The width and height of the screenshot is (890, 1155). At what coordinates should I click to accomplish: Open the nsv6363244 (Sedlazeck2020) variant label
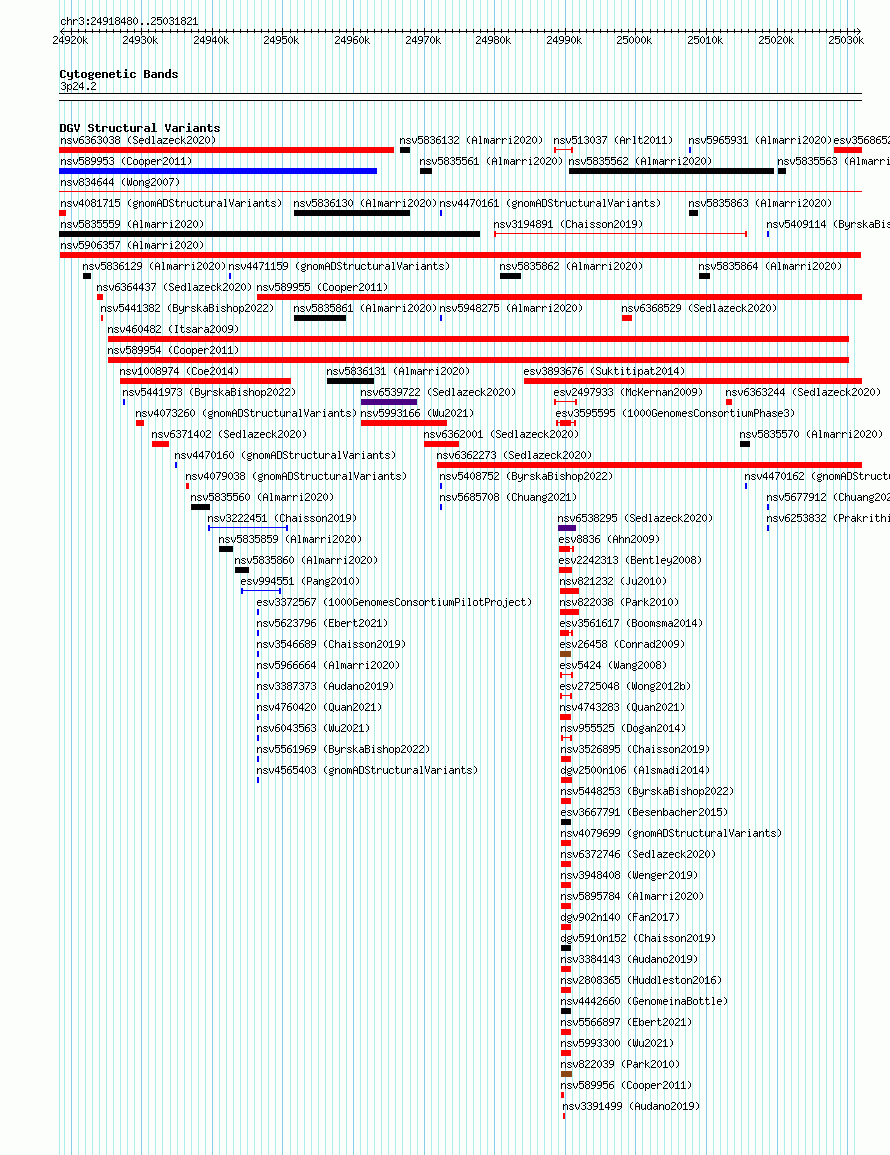click(803, 392)
